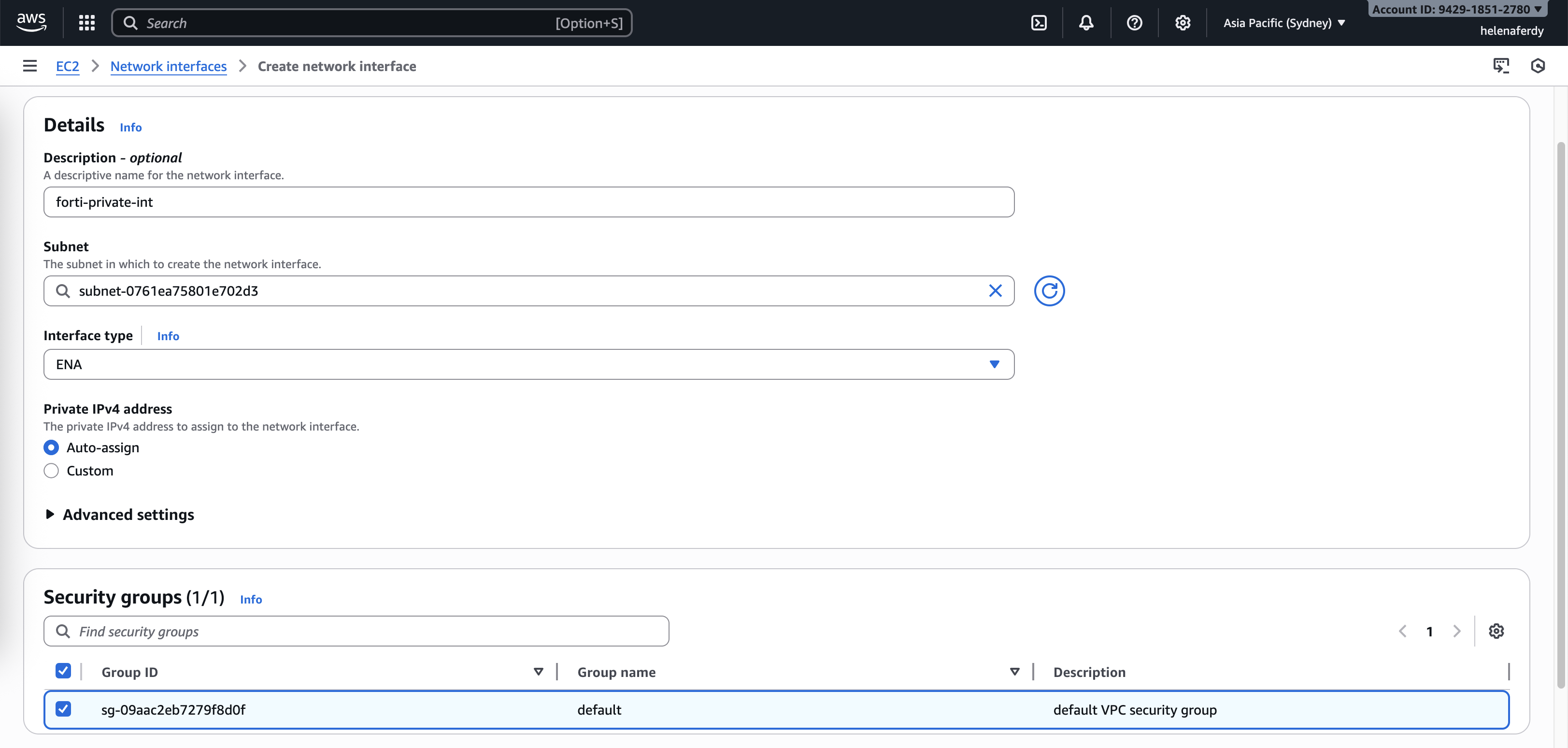Open the Asia Pacific (Sydney) region selector

click(x=1283, y=23)
